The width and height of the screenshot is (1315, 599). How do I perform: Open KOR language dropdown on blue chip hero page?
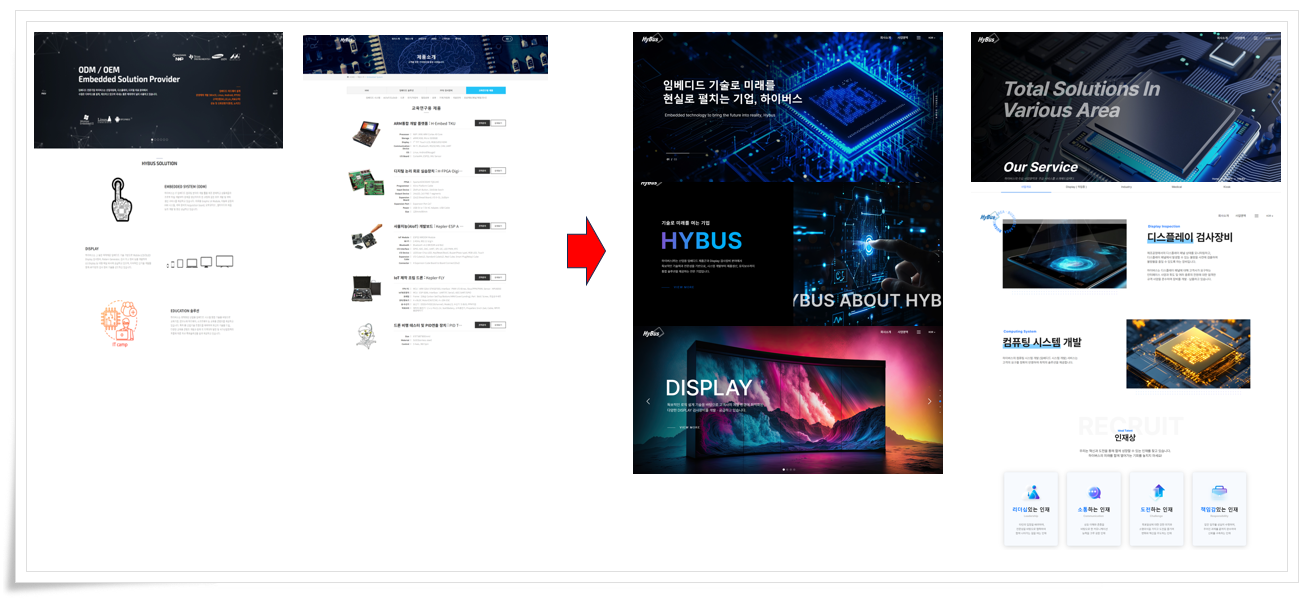[x=932, y=38]
